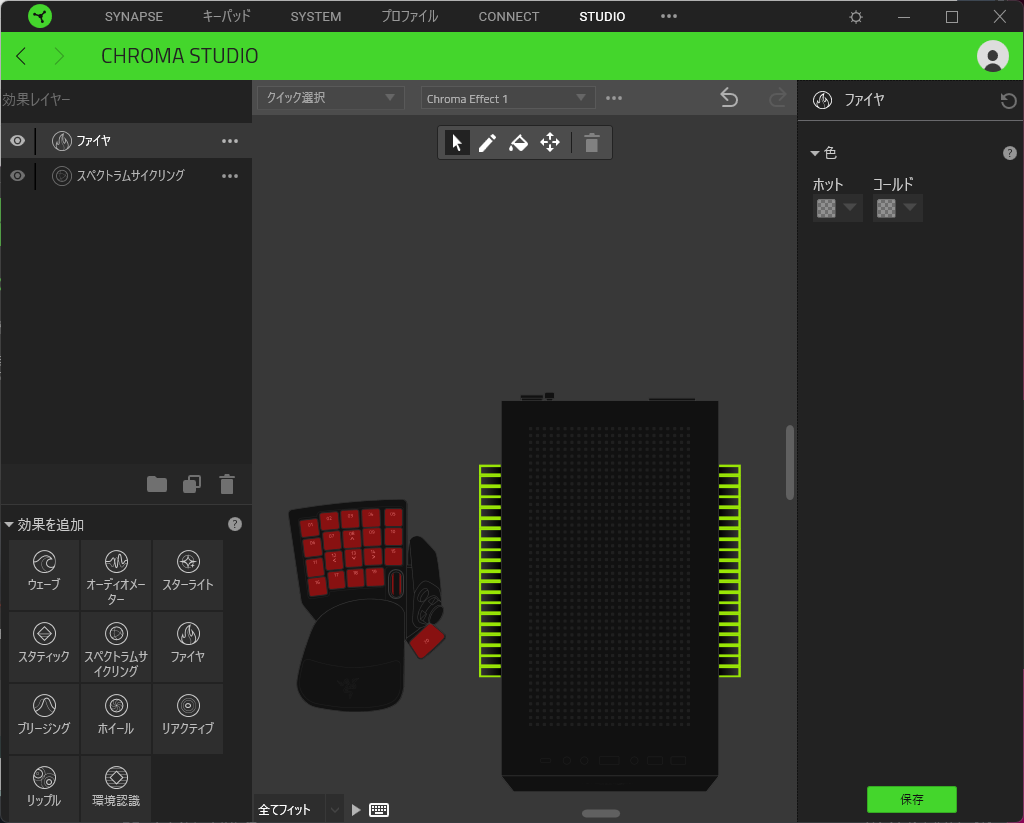Collapse the 効果を追加 section
Viewport: 1024px width, 823px height.
pos(10,525)
